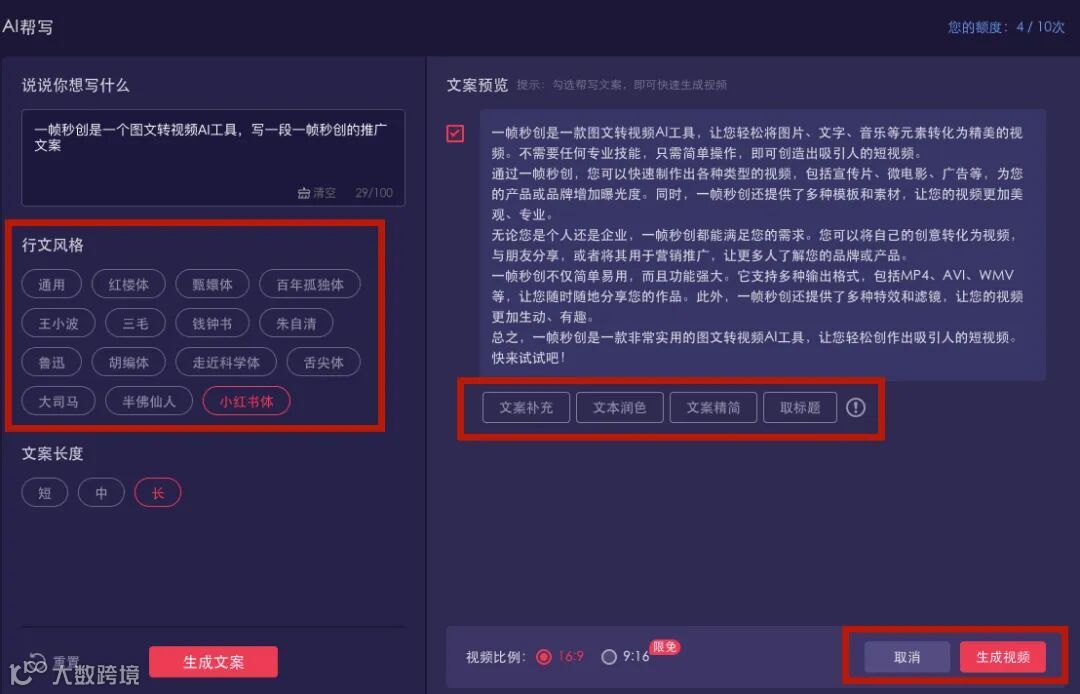Click inside the prompt text input box
Viewport: 1080px width, 694px height.
point(214,158)
